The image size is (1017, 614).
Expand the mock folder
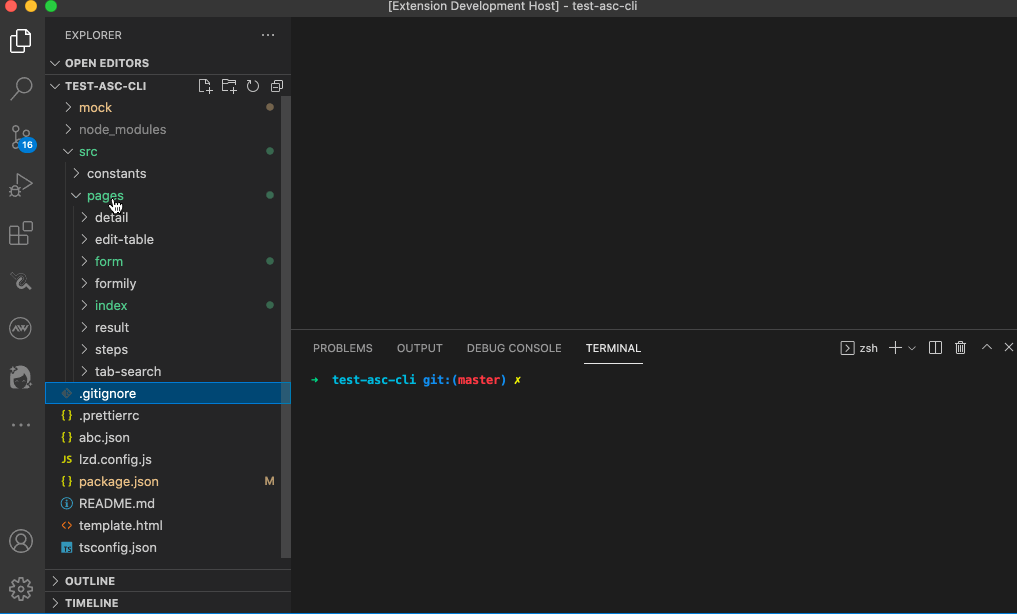(x=163, y=108)
